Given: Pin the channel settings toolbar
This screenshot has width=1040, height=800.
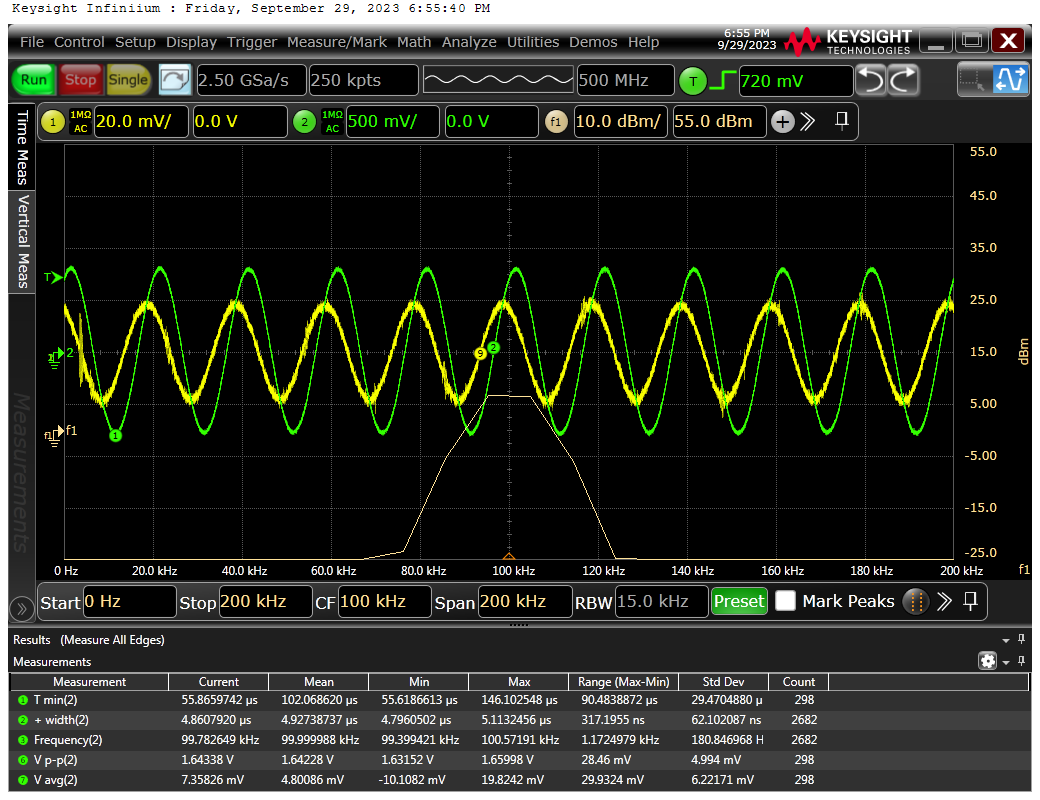Looking at the screenshot, I should tap(842, 121).
